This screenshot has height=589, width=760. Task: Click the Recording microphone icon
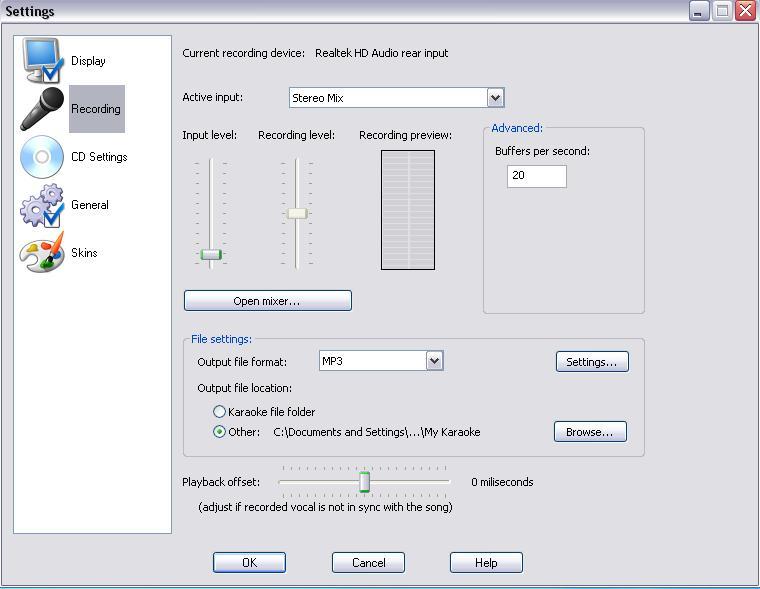coord(42,109)
